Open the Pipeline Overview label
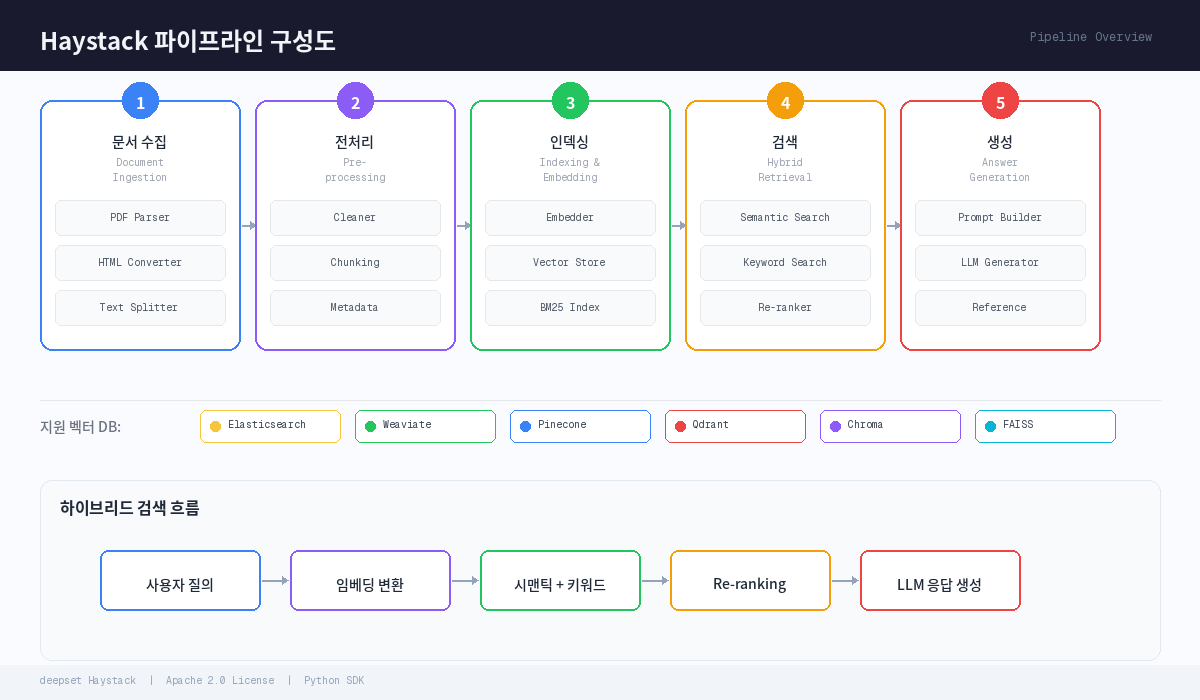The height and width of the screenshot is (700, 1200). pyautogui.click(x=1090, y=37)
